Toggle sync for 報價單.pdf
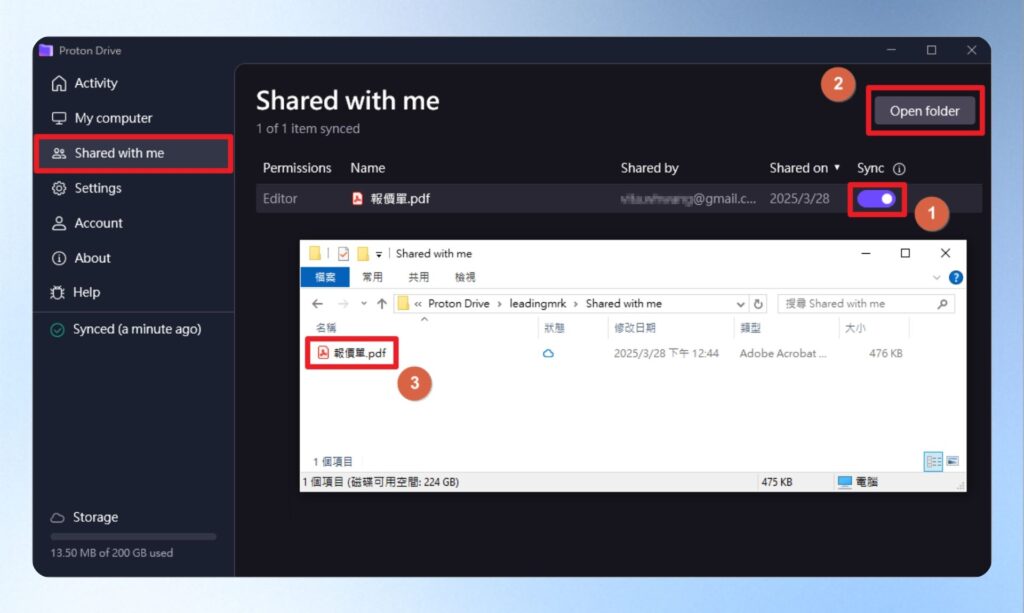The image size is (1024, 613). coord(876,198)
